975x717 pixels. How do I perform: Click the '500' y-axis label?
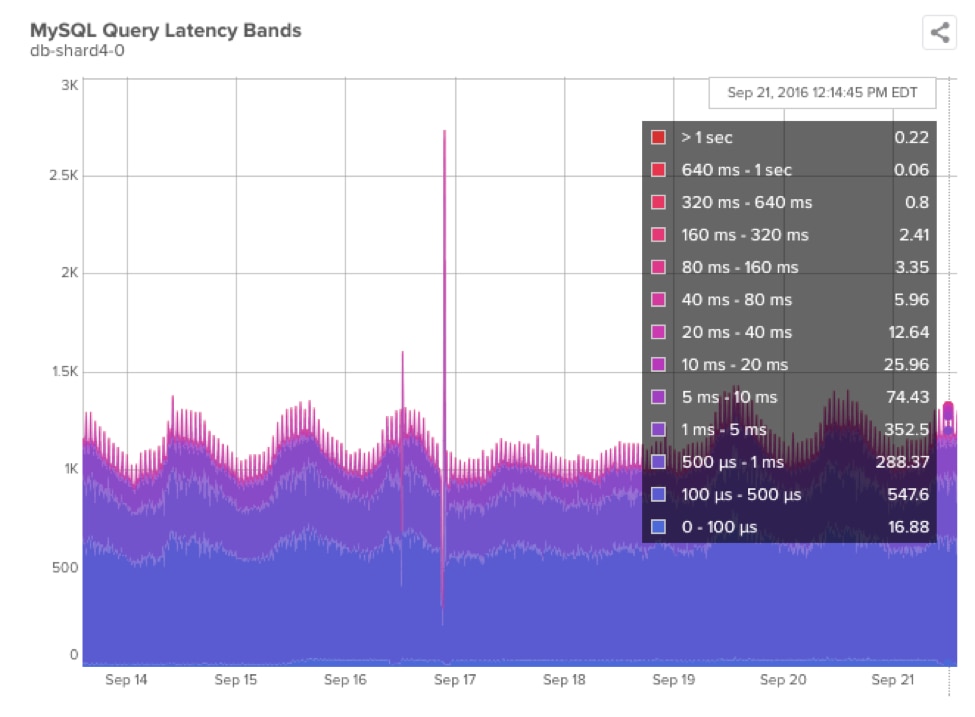click(65, 567)
